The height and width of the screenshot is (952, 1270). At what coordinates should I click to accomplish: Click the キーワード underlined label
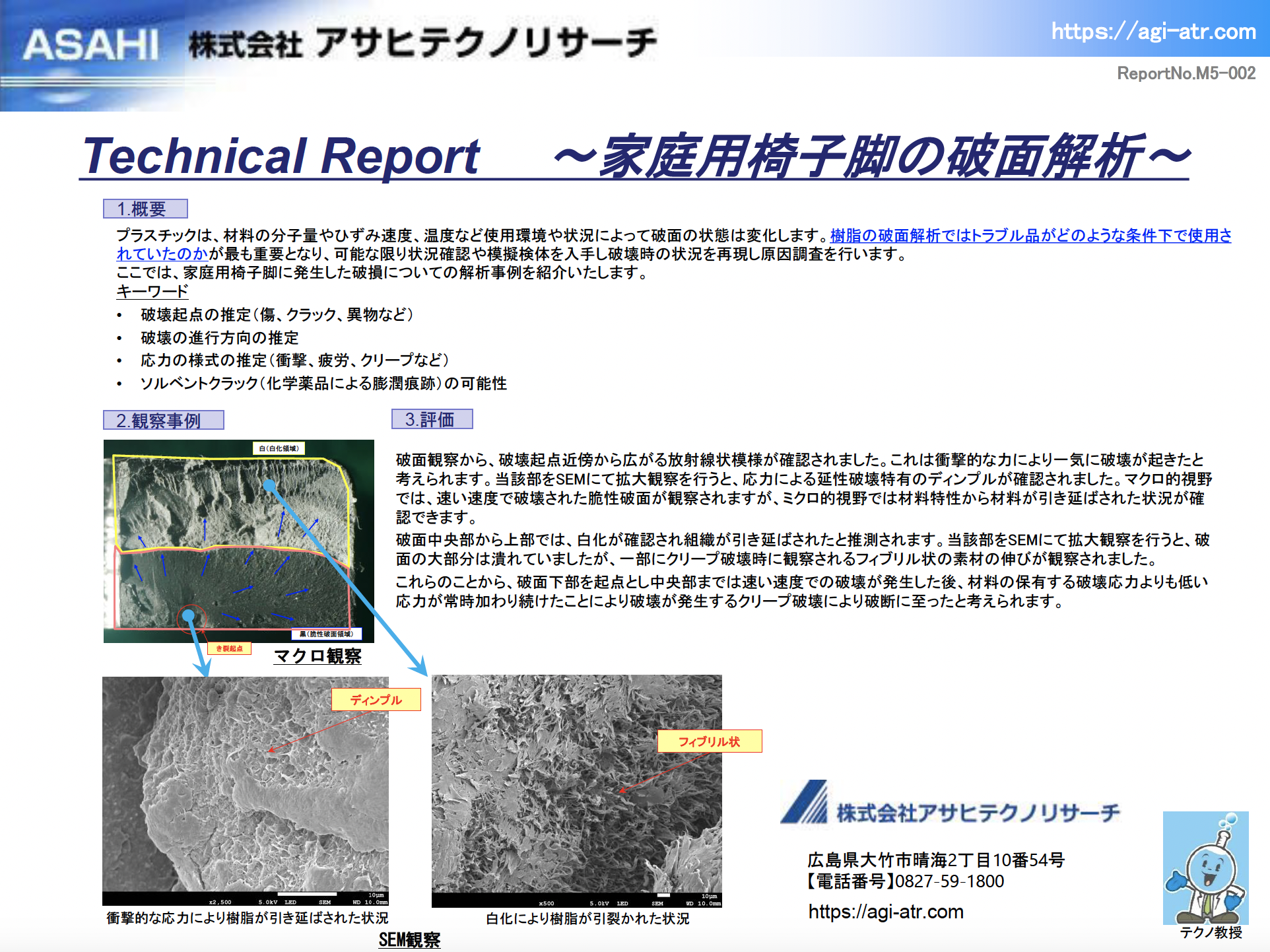pyautogui.click(x=152, y=291)
